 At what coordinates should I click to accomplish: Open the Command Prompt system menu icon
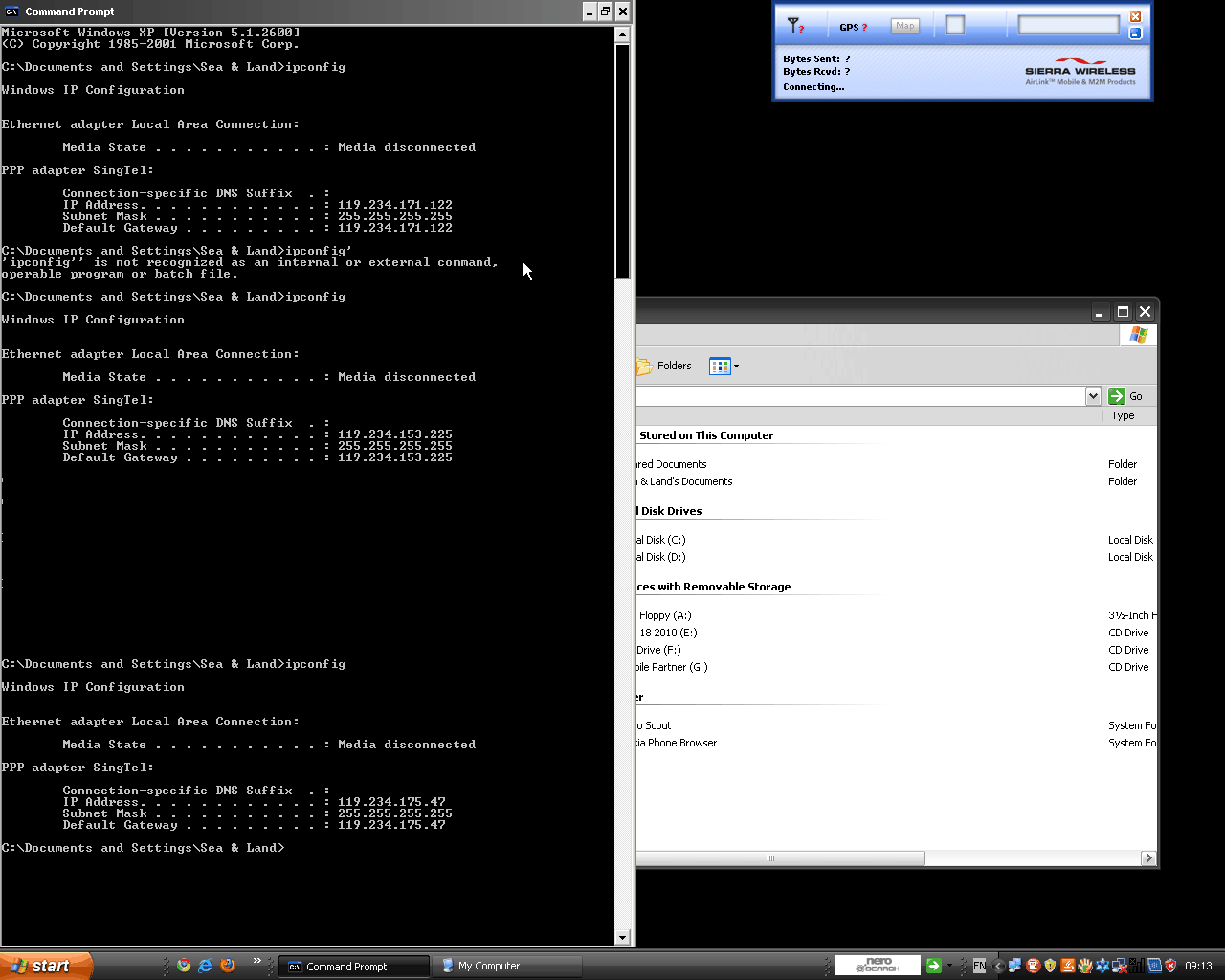pos(11,11)
